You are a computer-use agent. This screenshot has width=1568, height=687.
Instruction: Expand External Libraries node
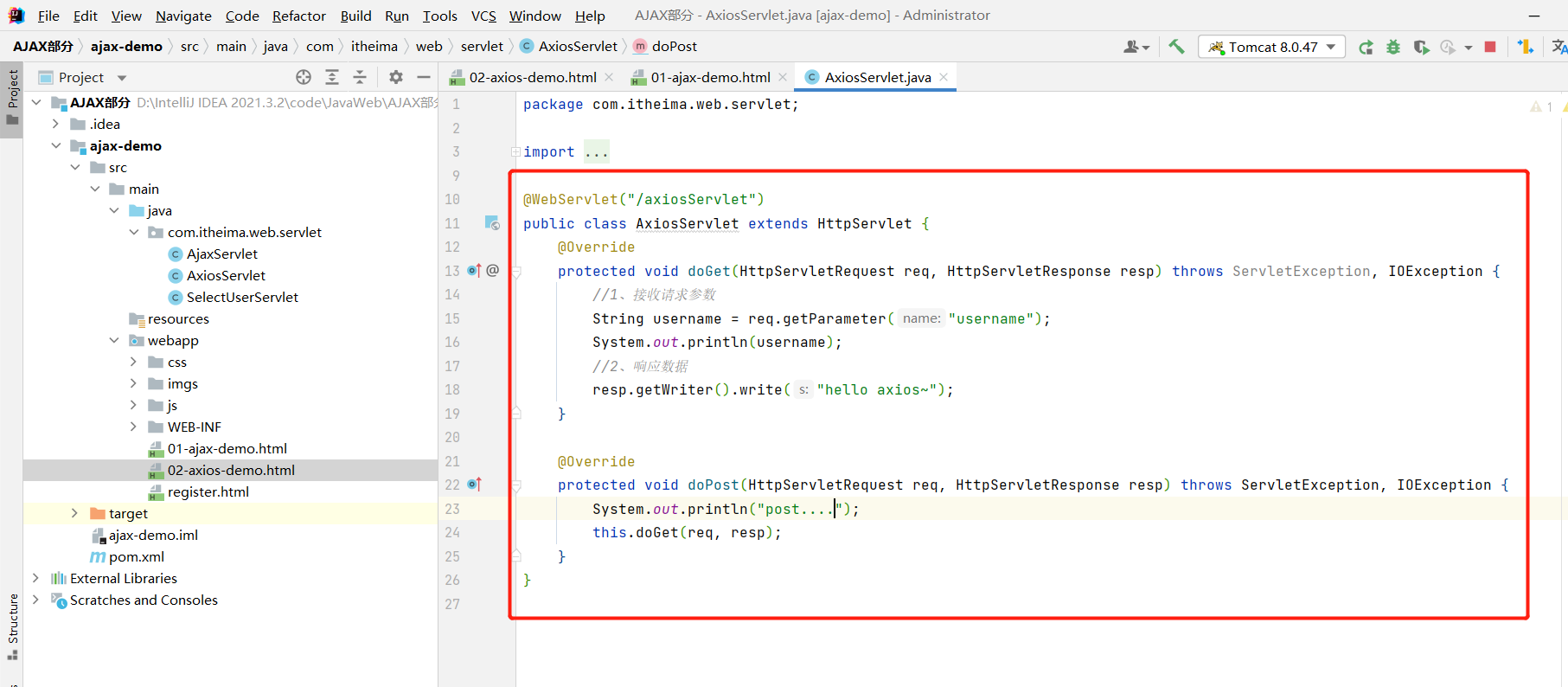pyautogui.click(x=36, y=578)
